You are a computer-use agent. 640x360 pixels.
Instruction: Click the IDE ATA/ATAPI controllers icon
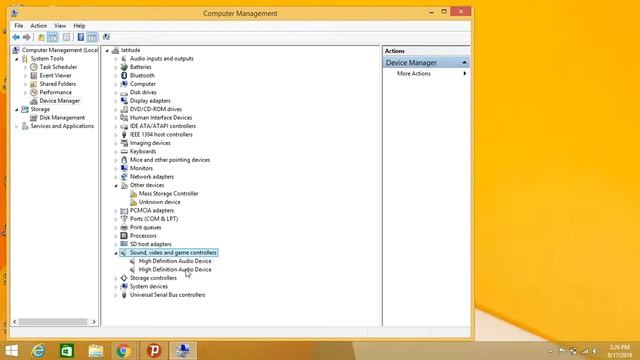[124, 126]
